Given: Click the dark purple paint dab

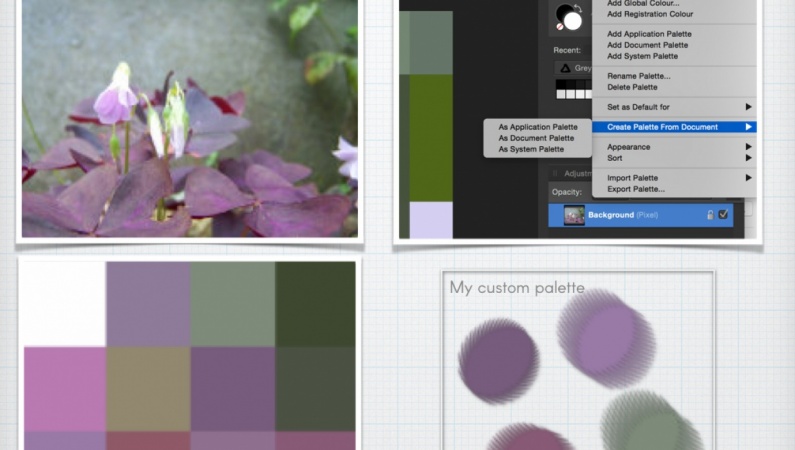Looking at the screenshot, I should (x=499, y=361).
